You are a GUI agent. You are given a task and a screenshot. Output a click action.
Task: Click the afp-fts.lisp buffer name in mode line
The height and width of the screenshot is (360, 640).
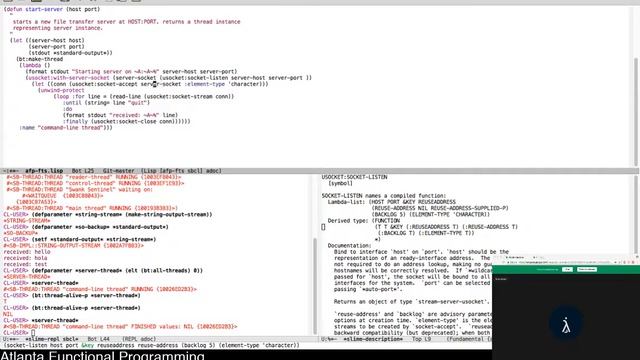44,171
